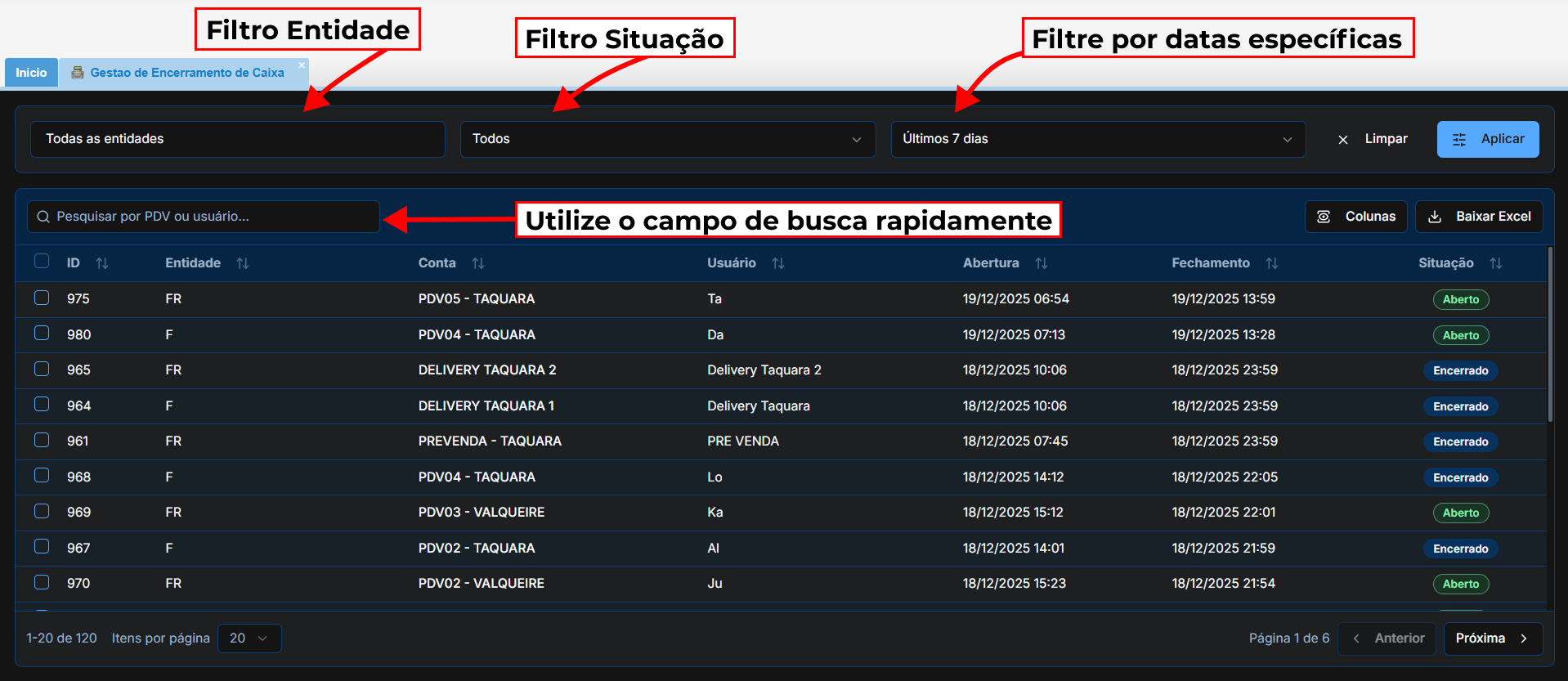
Task: Click the Pesquisar por PDV ou usuário field
Action: pyautogui.click(x=204, y=217)
